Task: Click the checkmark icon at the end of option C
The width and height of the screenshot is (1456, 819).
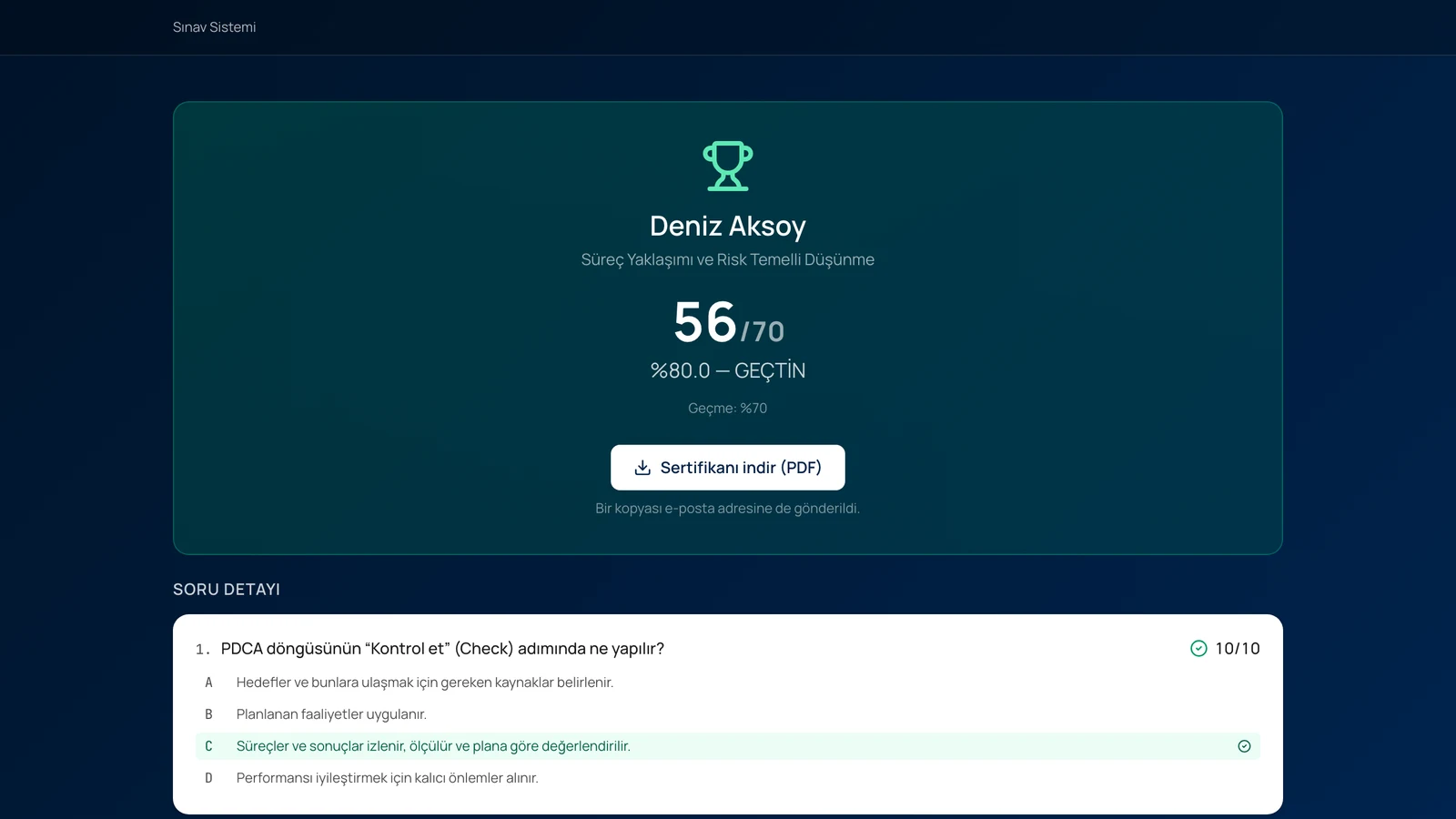Action: click(x=1244, y=746)
